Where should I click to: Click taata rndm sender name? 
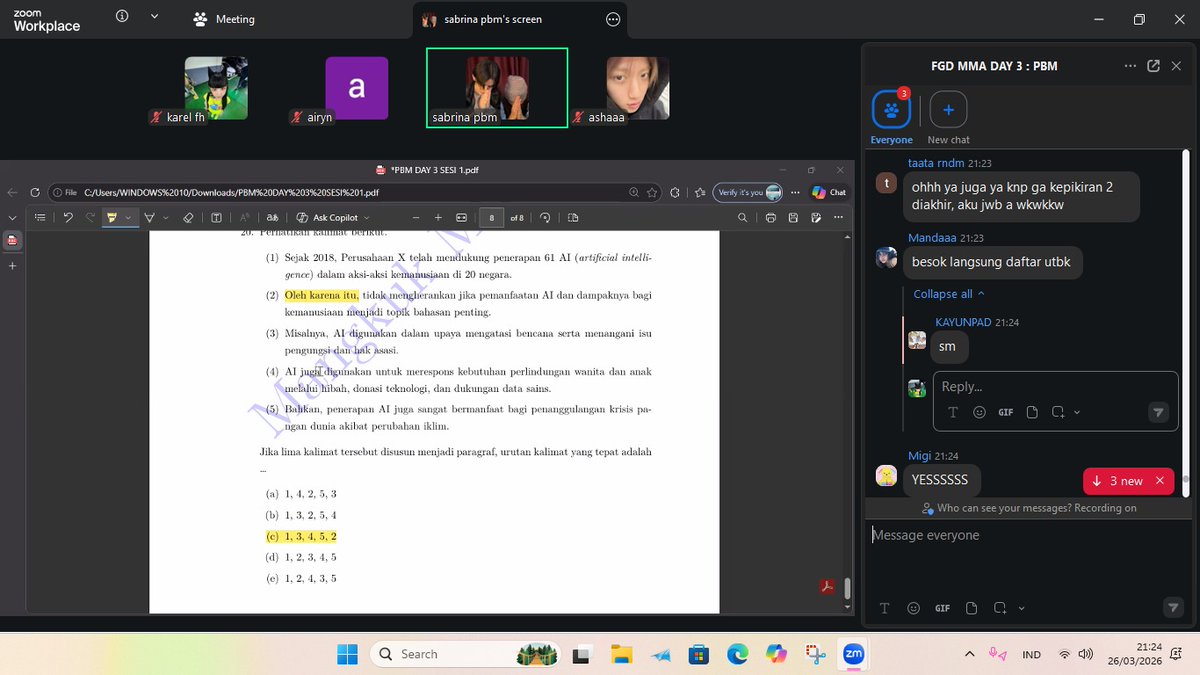coord(936,163)
